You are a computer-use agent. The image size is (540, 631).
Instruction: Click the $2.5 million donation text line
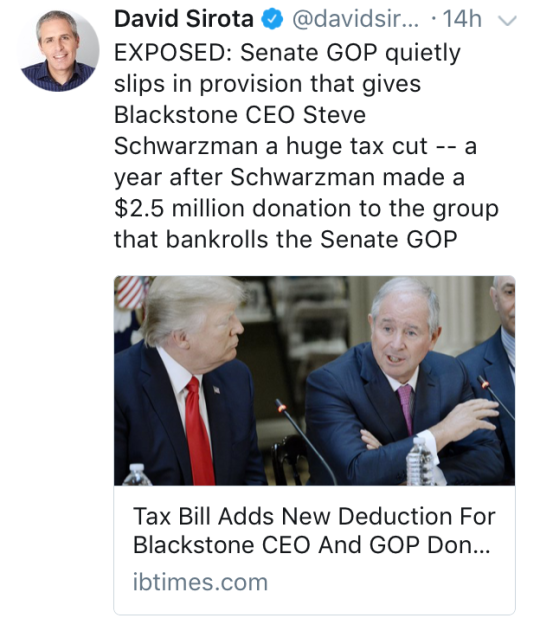click(307, 208)
